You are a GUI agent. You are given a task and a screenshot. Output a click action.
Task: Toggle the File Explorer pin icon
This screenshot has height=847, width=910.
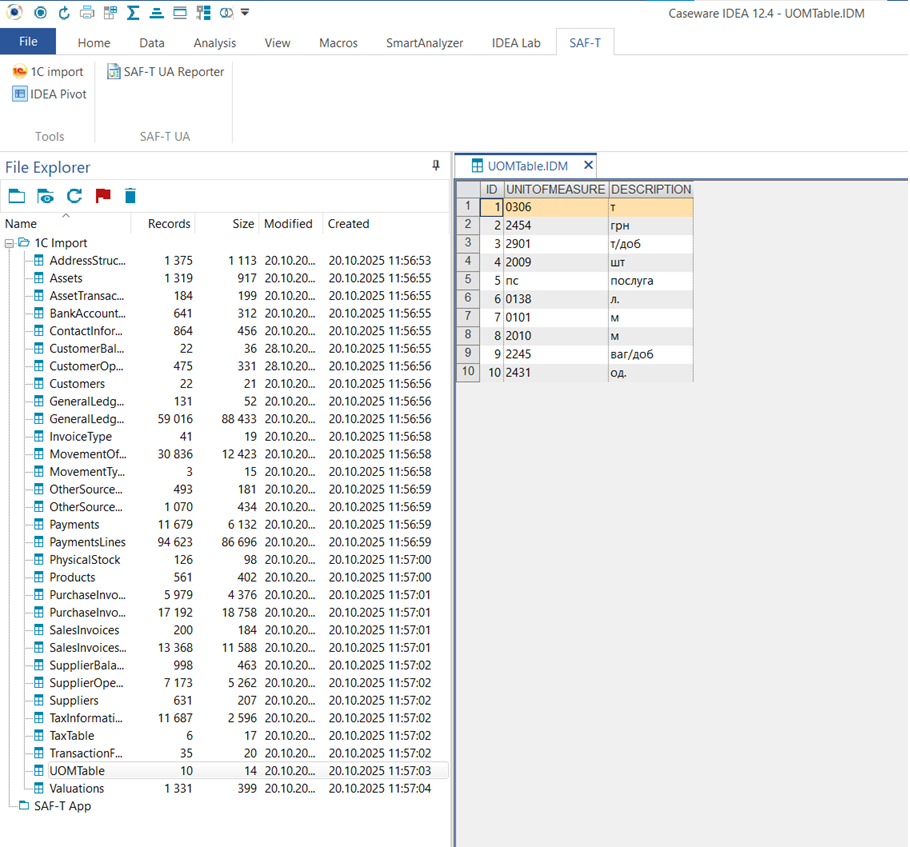436,166
